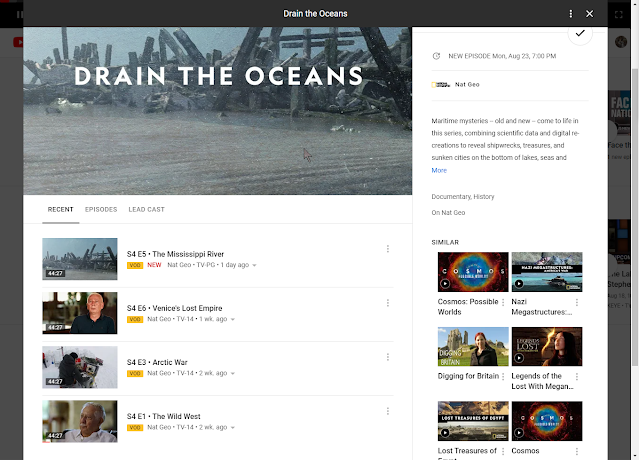Expand airing details for Venice's Lost Empire
The image size is (639, 460).
[233, 319]
